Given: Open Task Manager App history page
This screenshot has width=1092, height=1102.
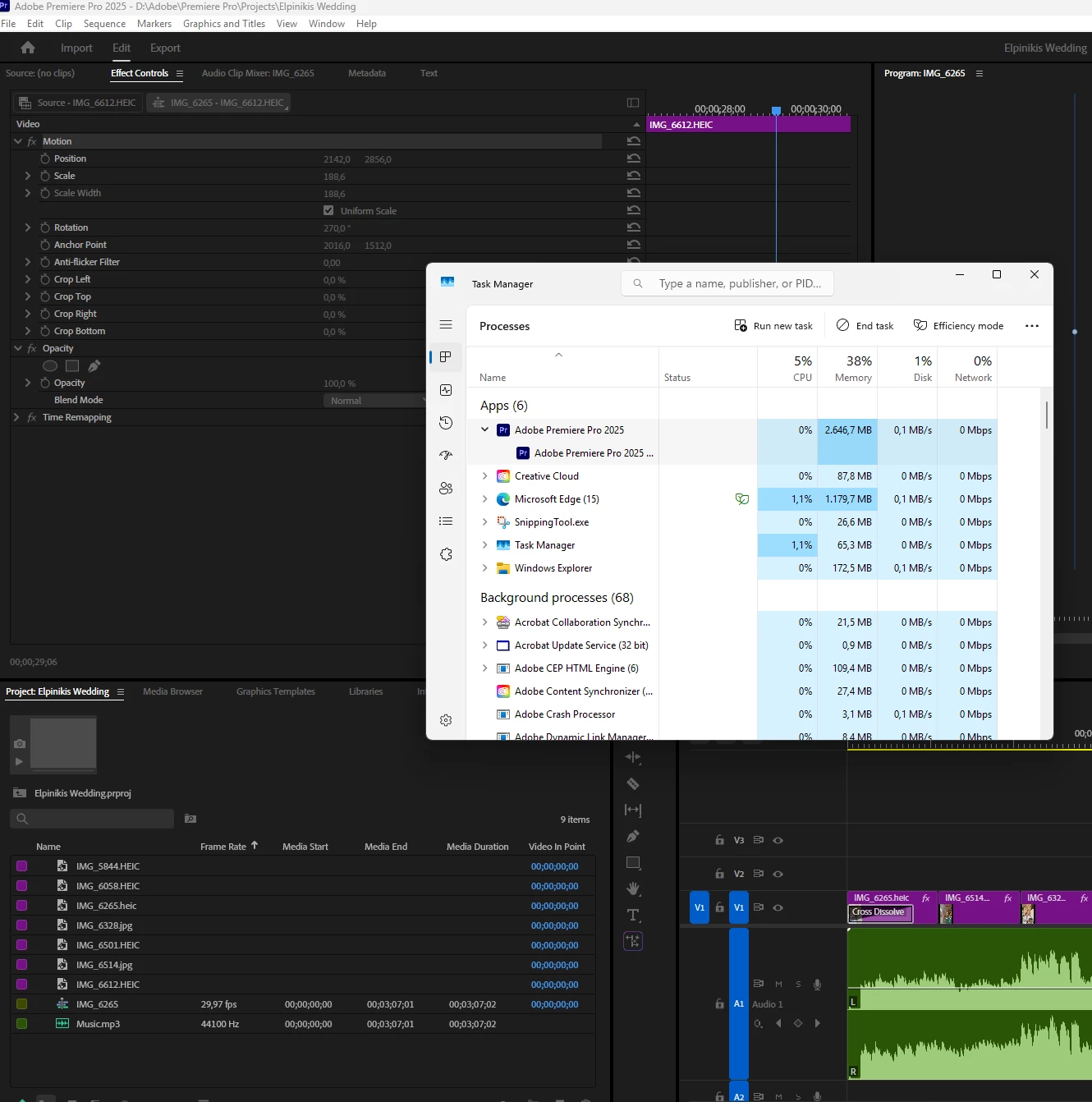Looking at the screenshot, I should coord(446,423).
